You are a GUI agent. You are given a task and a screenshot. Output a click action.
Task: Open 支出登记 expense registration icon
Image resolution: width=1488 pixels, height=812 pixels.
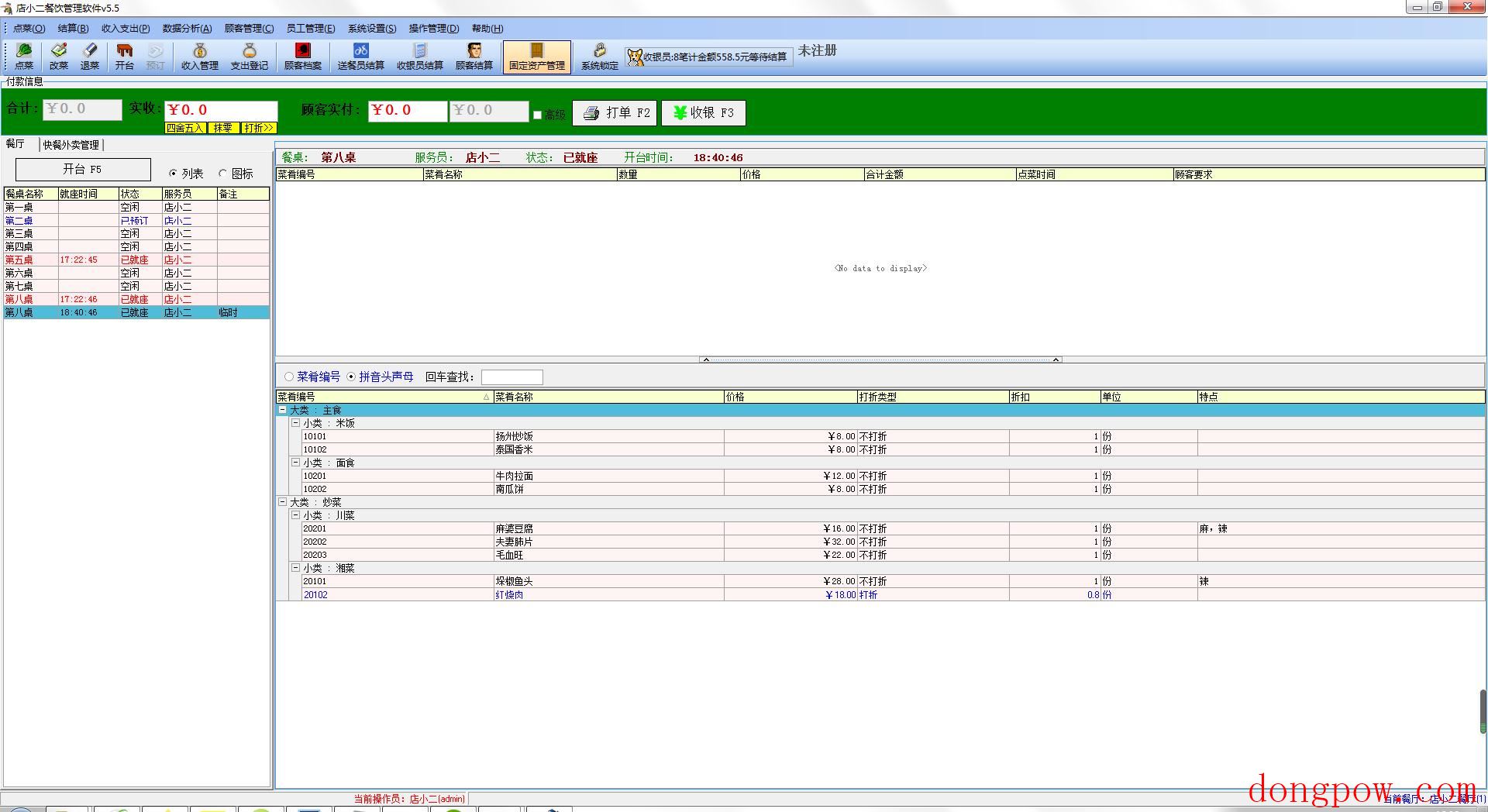[249, 57]
